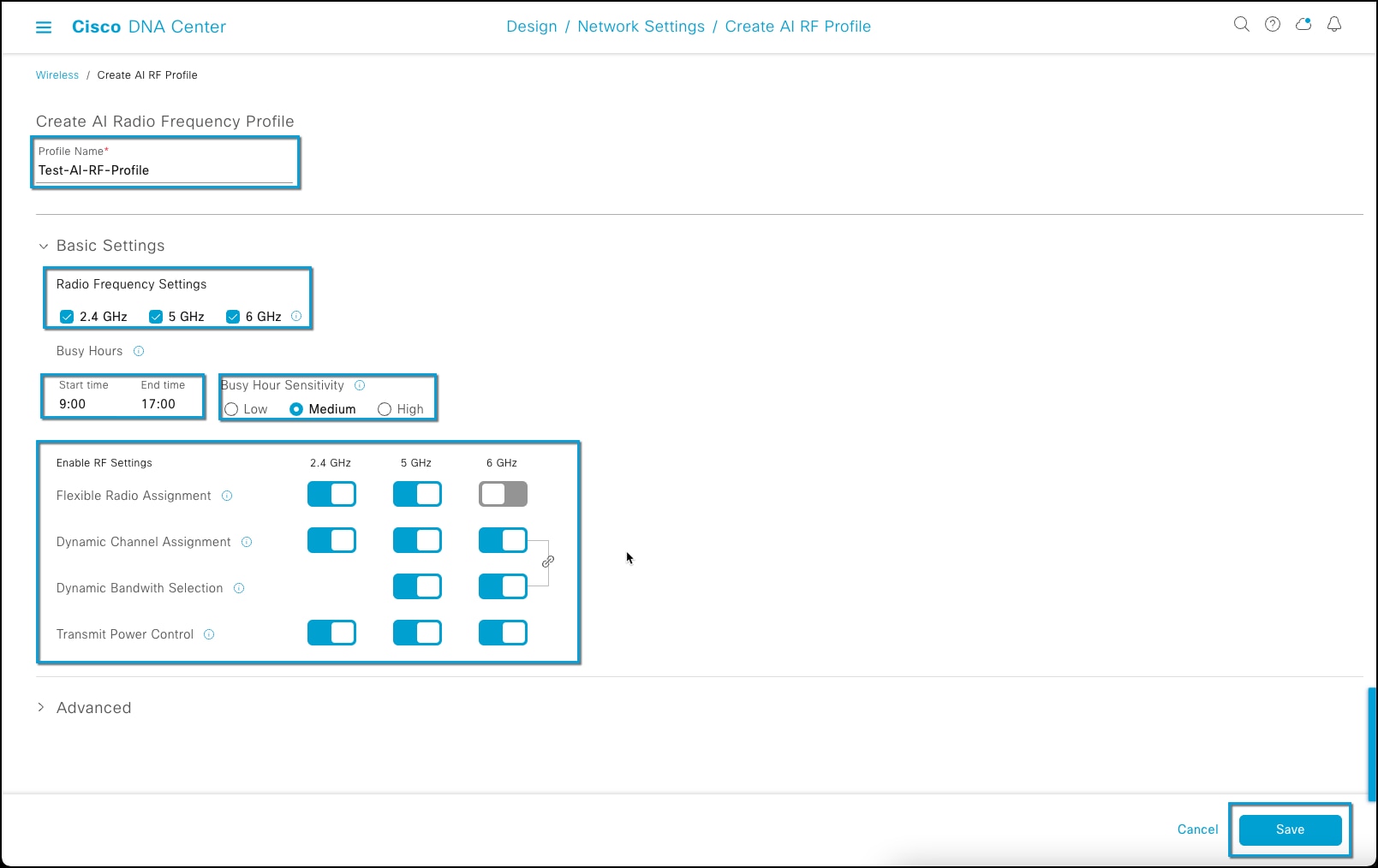Uncheck the 2.4 GHz frequency checkbox

(67, 316)
